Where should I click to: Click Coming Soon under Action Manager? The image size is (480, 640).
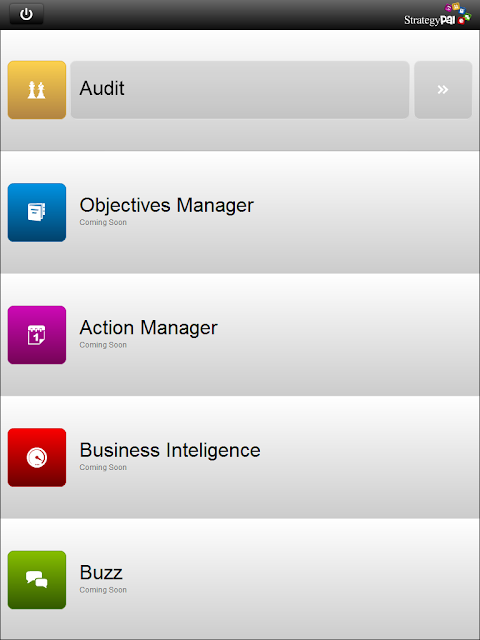pyautogui.click(x=103, y=345)
